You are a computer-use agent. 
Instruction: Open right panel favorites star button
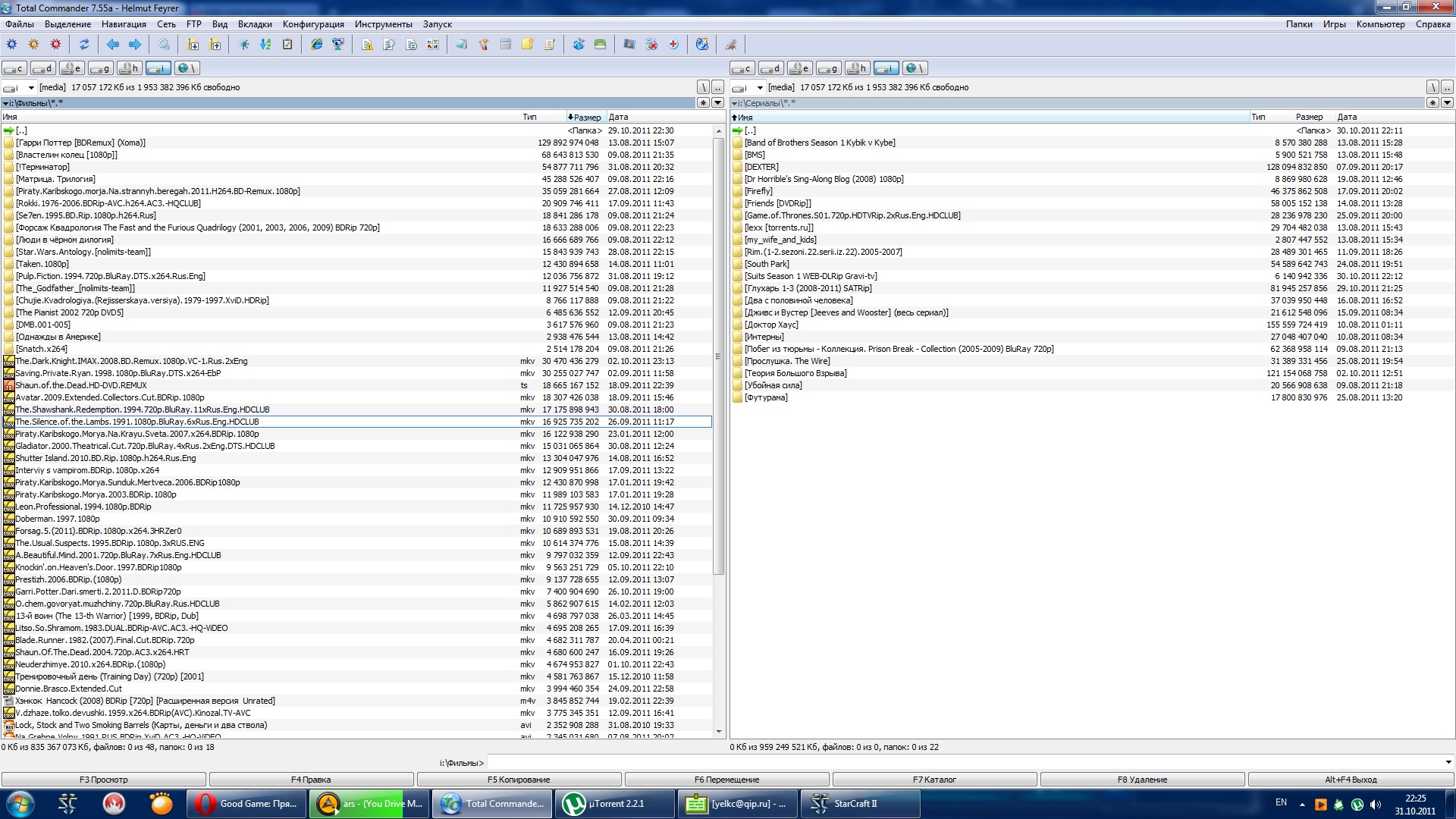(1432, 102)
